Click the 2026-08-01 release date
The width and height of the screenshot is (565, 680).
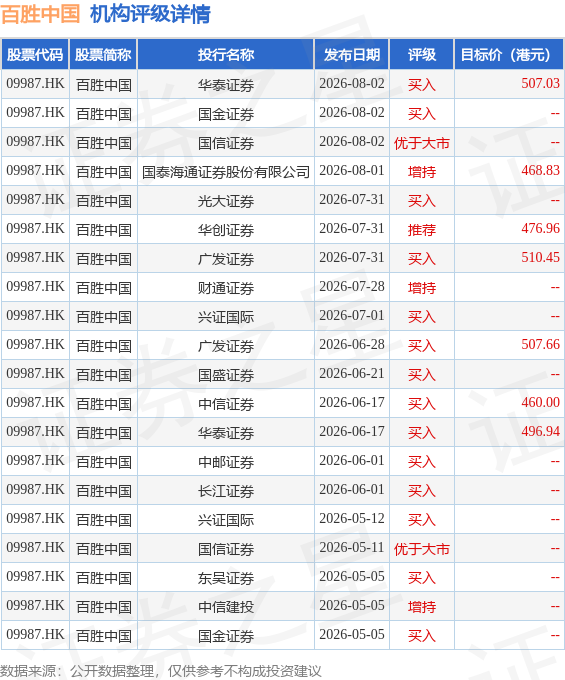(352, 170)
